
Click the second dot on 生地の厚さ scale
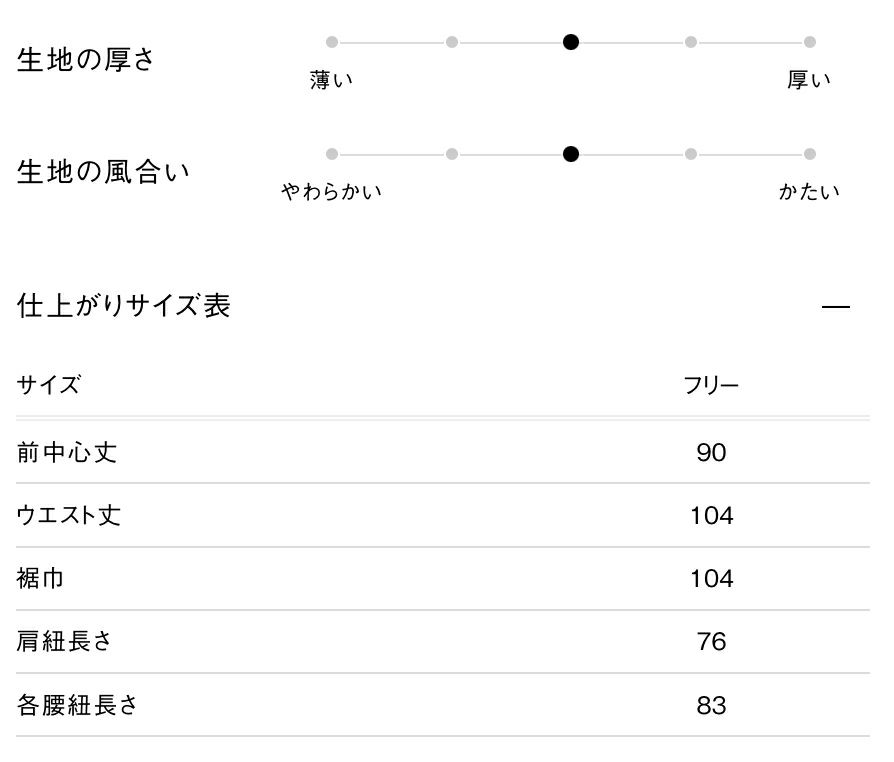(452, 42)
